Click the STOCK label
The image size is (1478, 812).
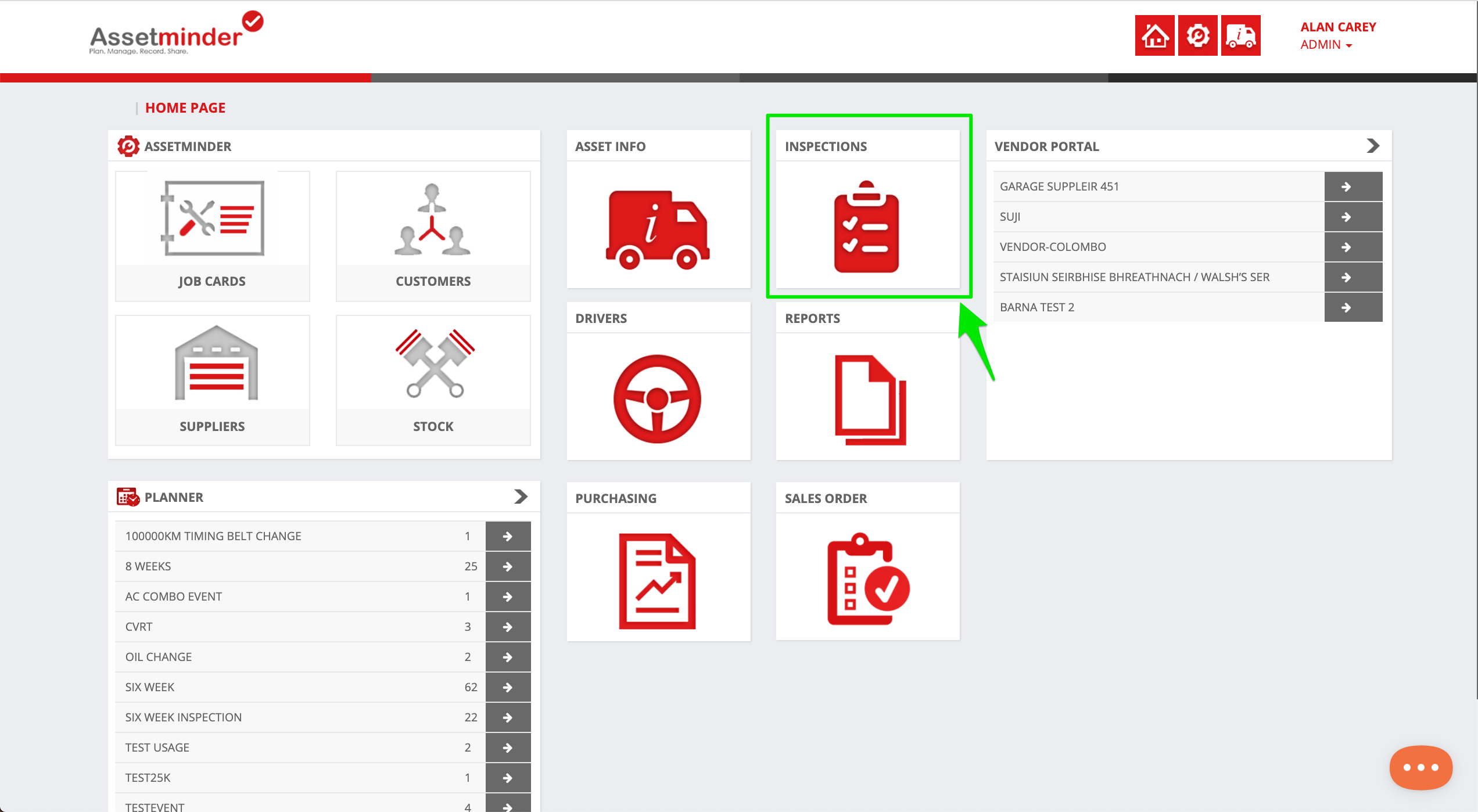coord(433,426)
